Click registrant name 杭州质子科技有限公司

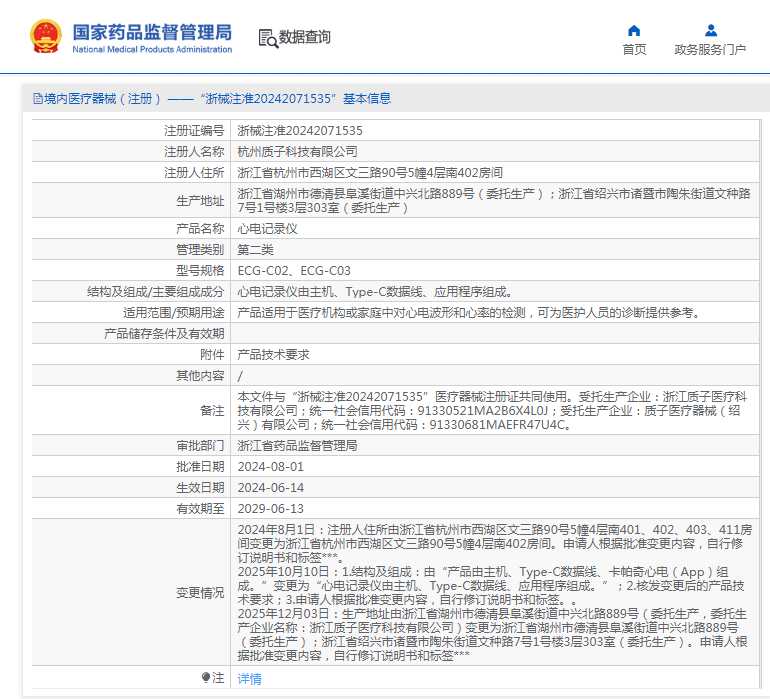click(x=297, y=151)
